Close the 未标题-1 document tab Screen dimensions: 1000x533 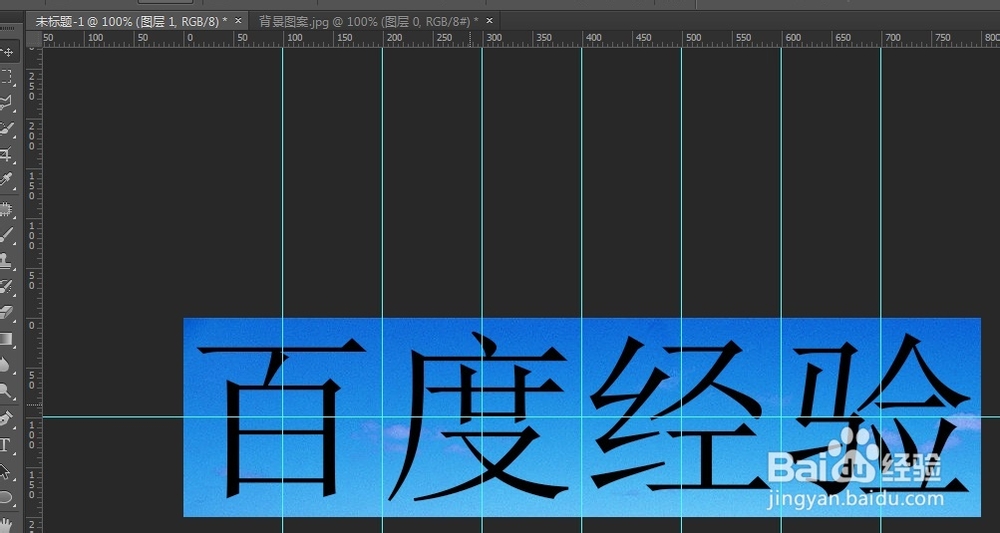[x=239, y=21]
